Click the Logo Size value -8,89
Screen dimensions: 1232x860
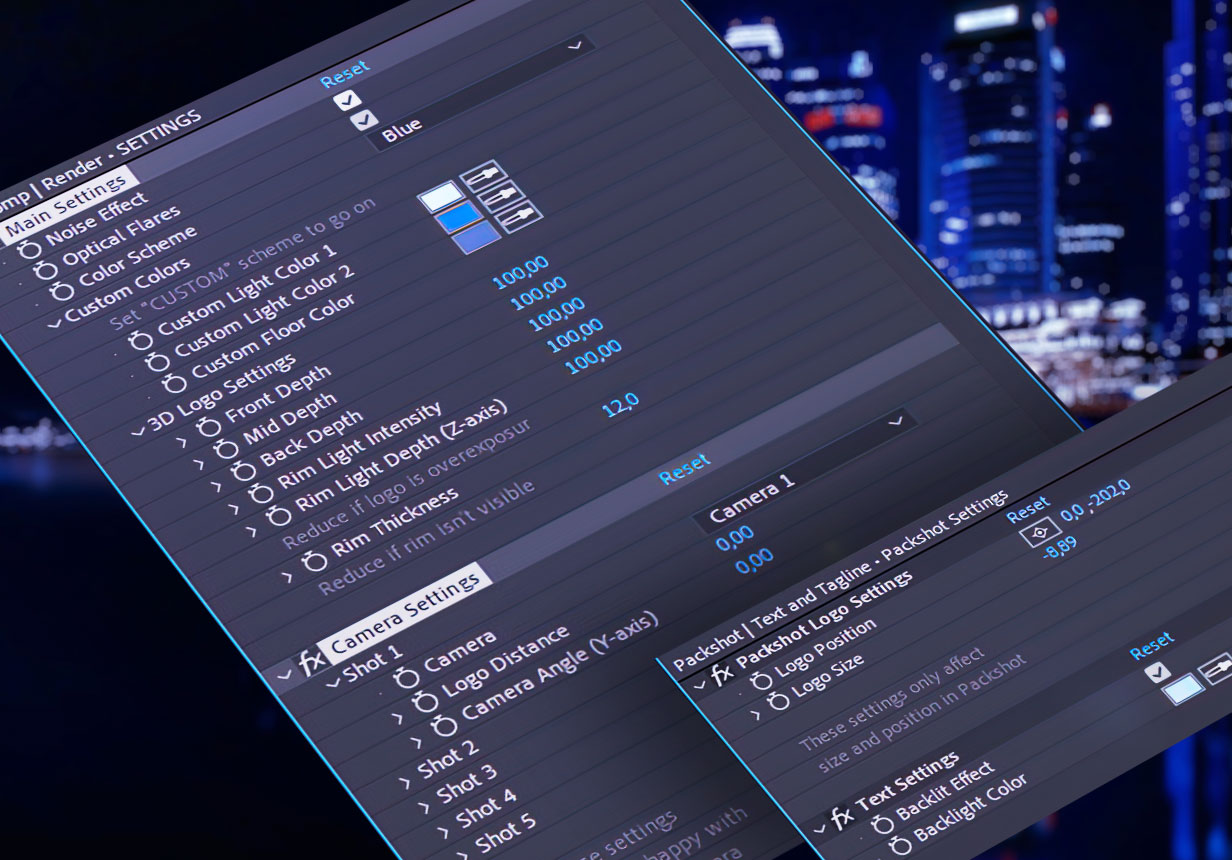click(x=1061, y=547)
